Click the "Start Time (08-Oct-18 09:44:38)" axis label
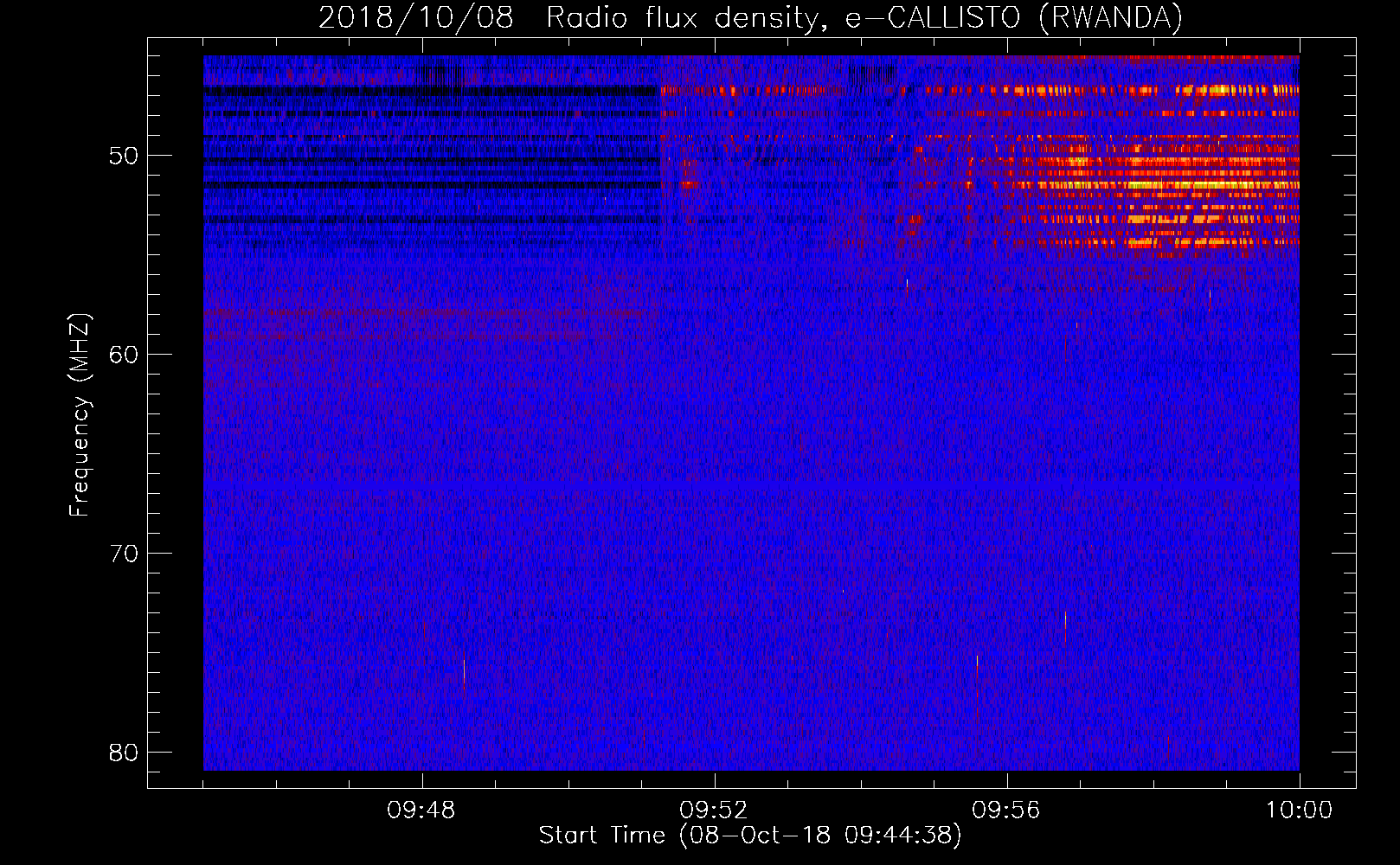The height and width of the screenshot is (865, 1400). 750,836
